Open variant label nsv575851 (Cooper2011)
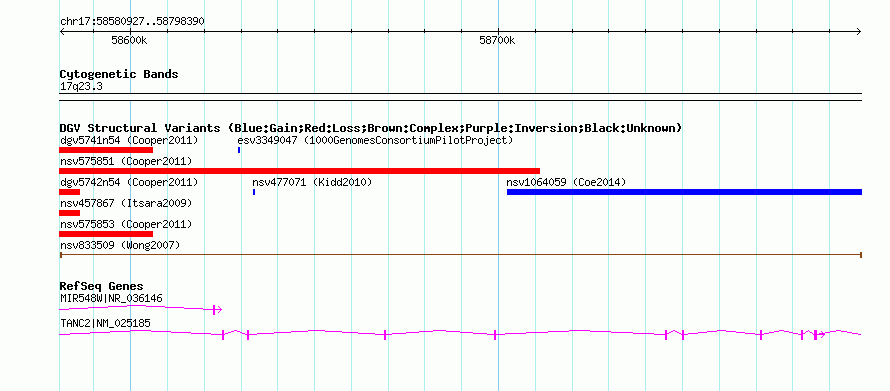The height and width of the screenshot is (391, 890). (126, 162)
